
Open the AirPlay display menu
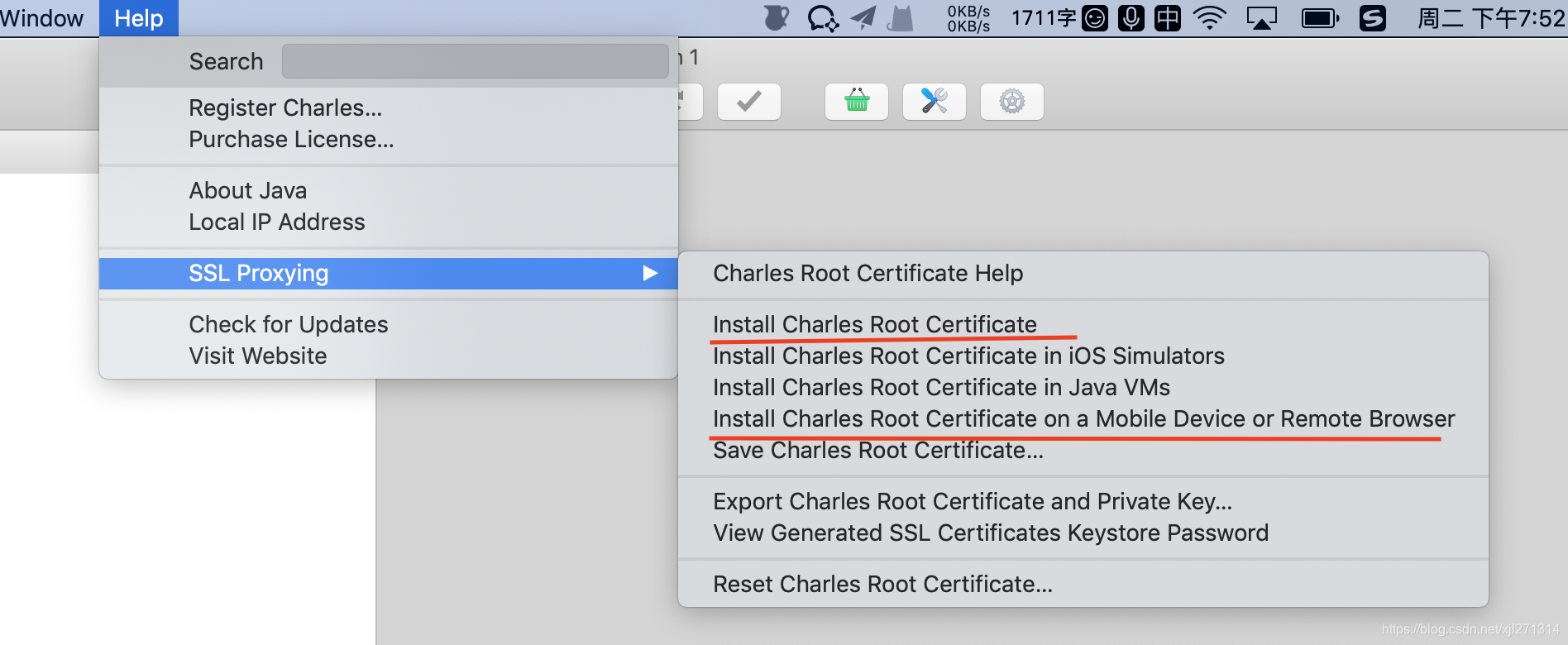pos(1262,18)
